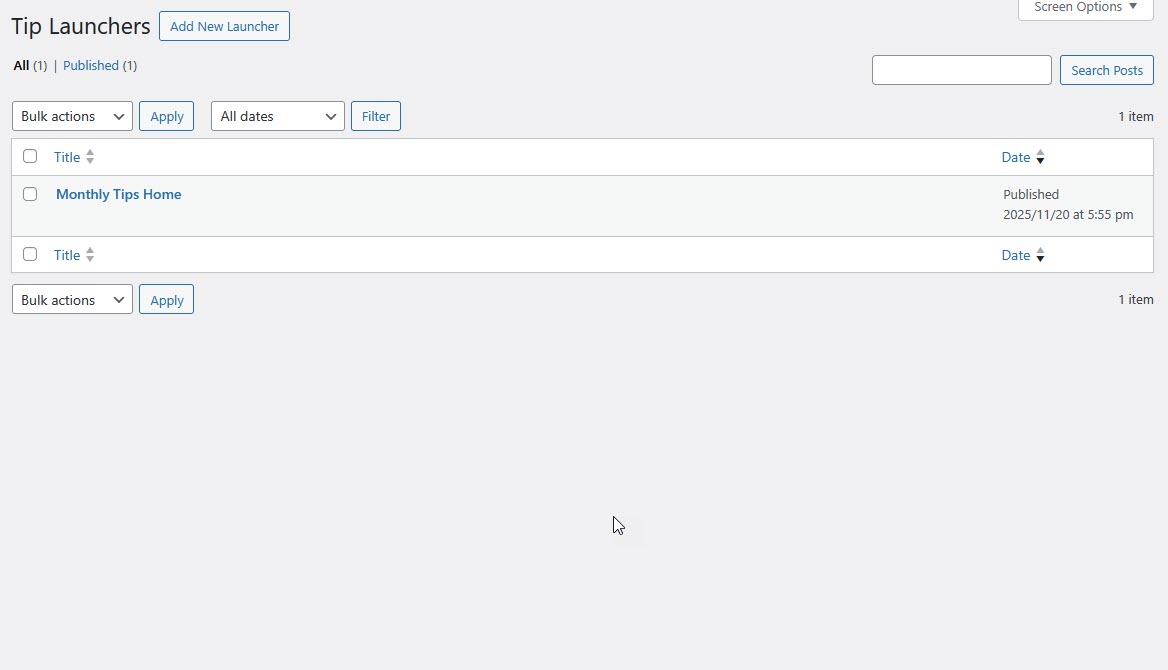The height and width of the screenshot is (670, 1168).
Task: View Published posts filter
Action: point(91,65)
